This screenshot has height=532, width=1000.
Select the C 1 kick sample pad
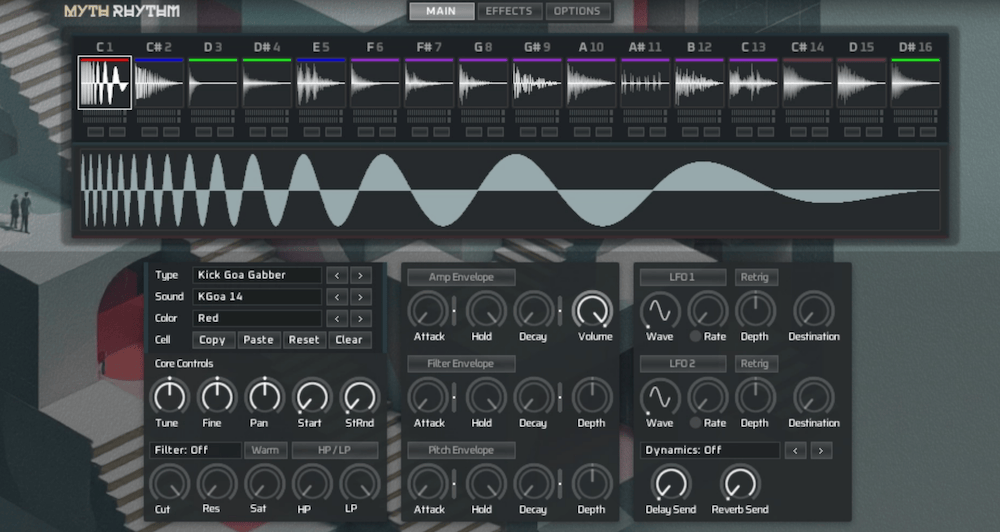105,83
